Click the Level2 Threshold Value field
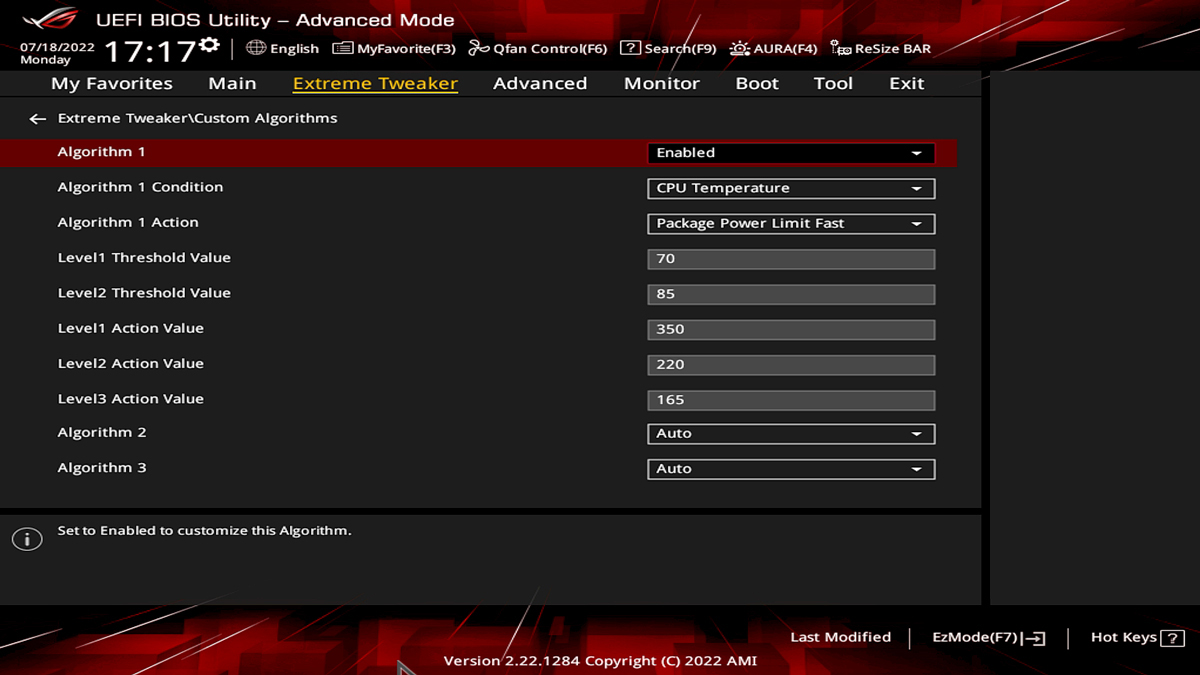The image size is (1200, 675). pos(791,294)
